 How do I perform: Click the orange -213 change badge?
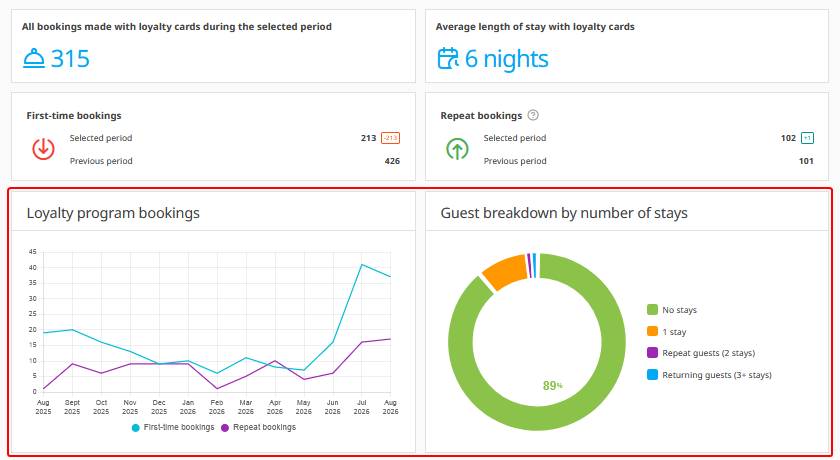(391, 138)
